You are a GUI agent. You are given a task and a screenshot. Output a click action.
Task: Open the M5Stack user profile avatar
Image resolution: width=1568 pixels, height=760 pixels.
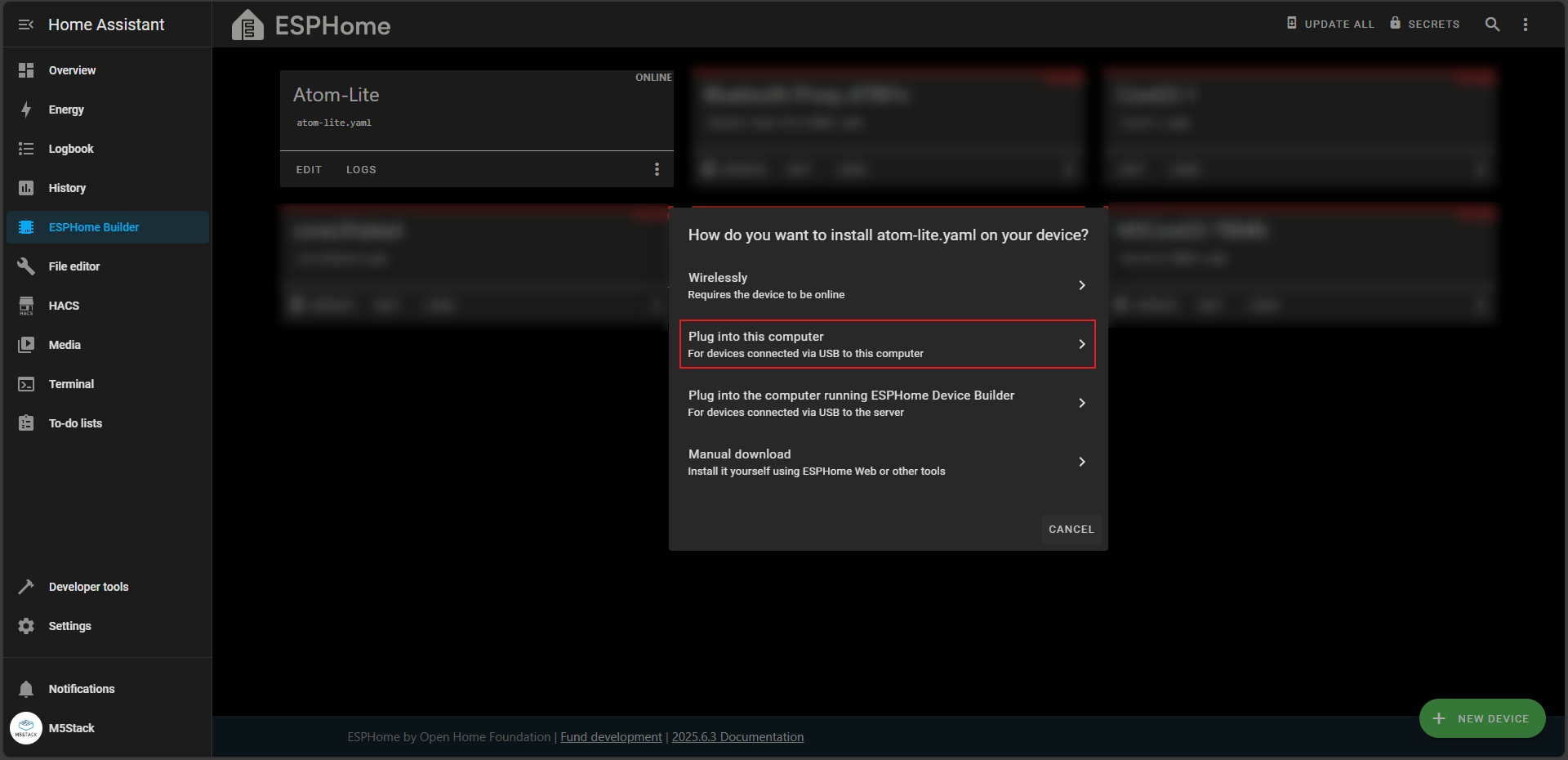coord(26,728)
